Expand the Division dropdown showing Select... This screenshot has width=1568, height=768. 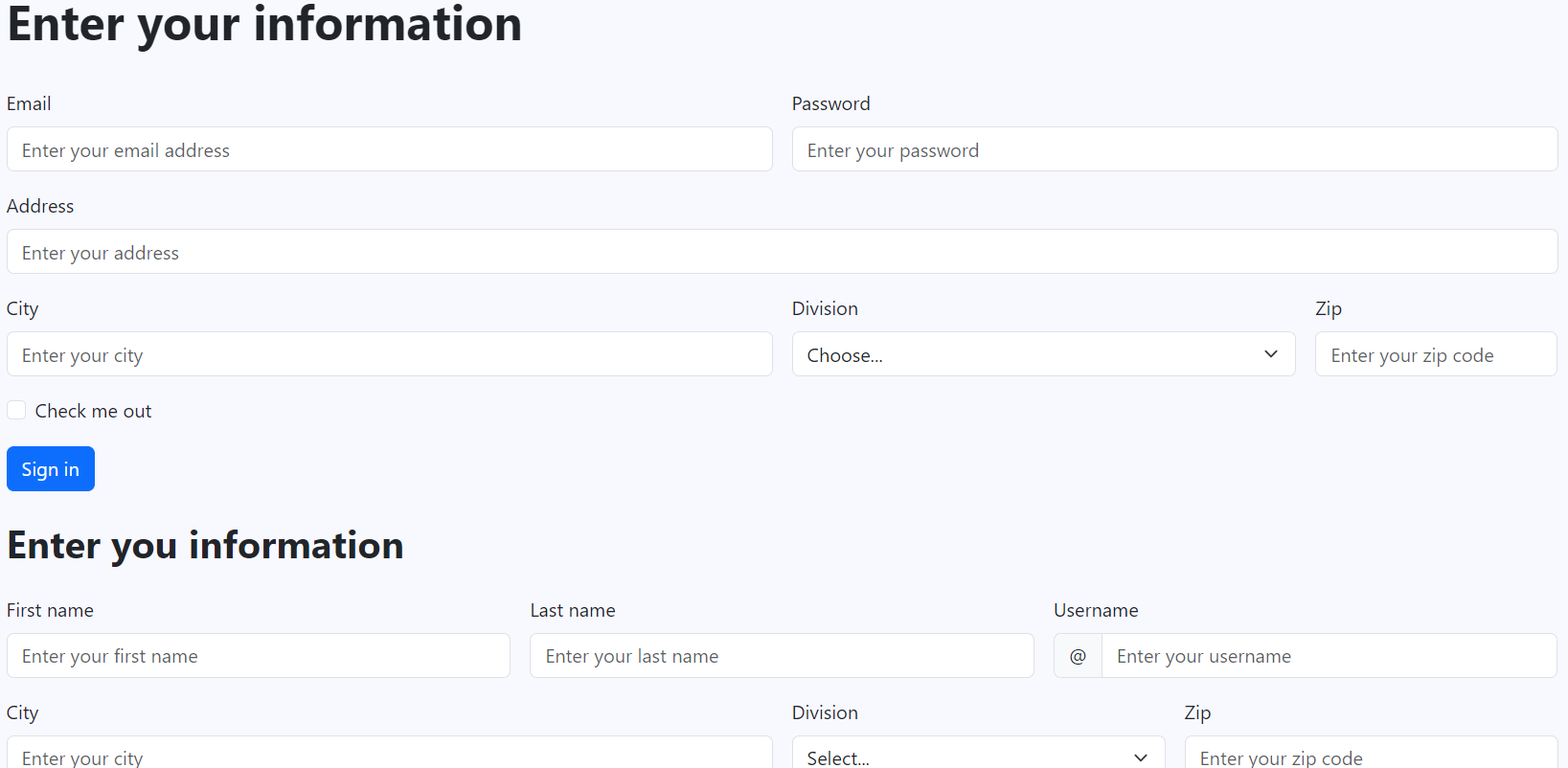(x=978, y=757)
